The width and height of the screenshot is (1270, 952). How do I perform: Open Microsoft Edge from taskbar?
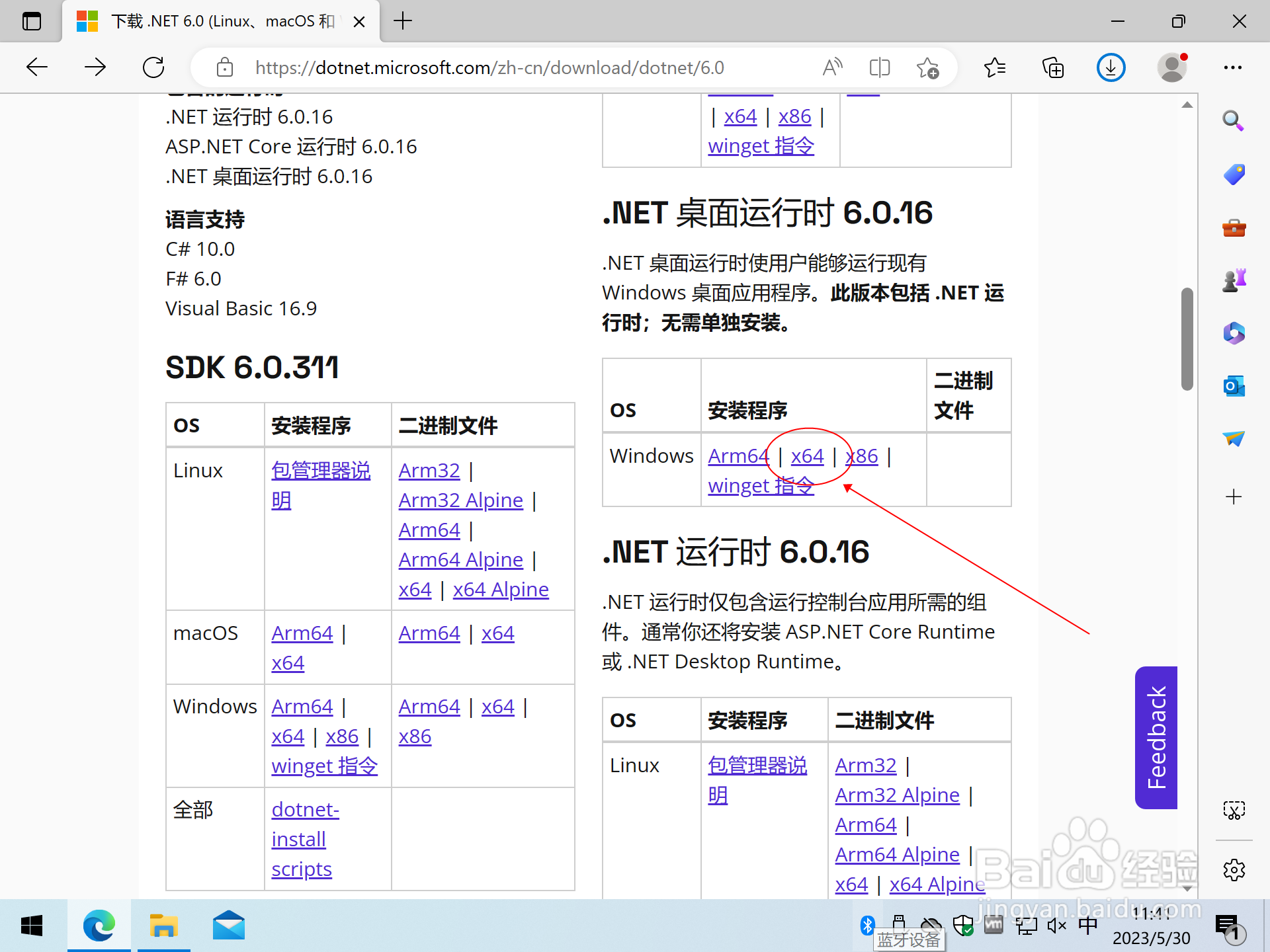coord(99,926)
